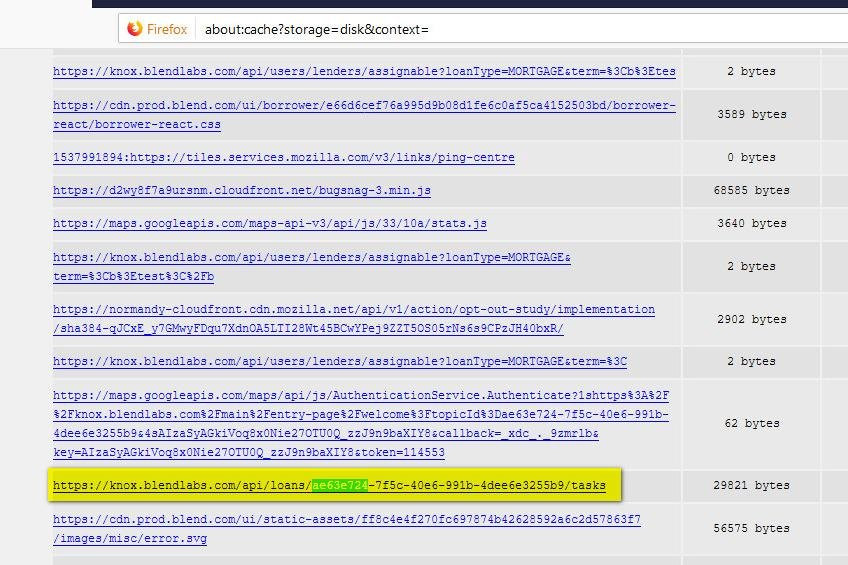Click the 29821 bytes size cell
Viewport: 848px width, 565px height.
pyautogui.click(x=753, y=486)
